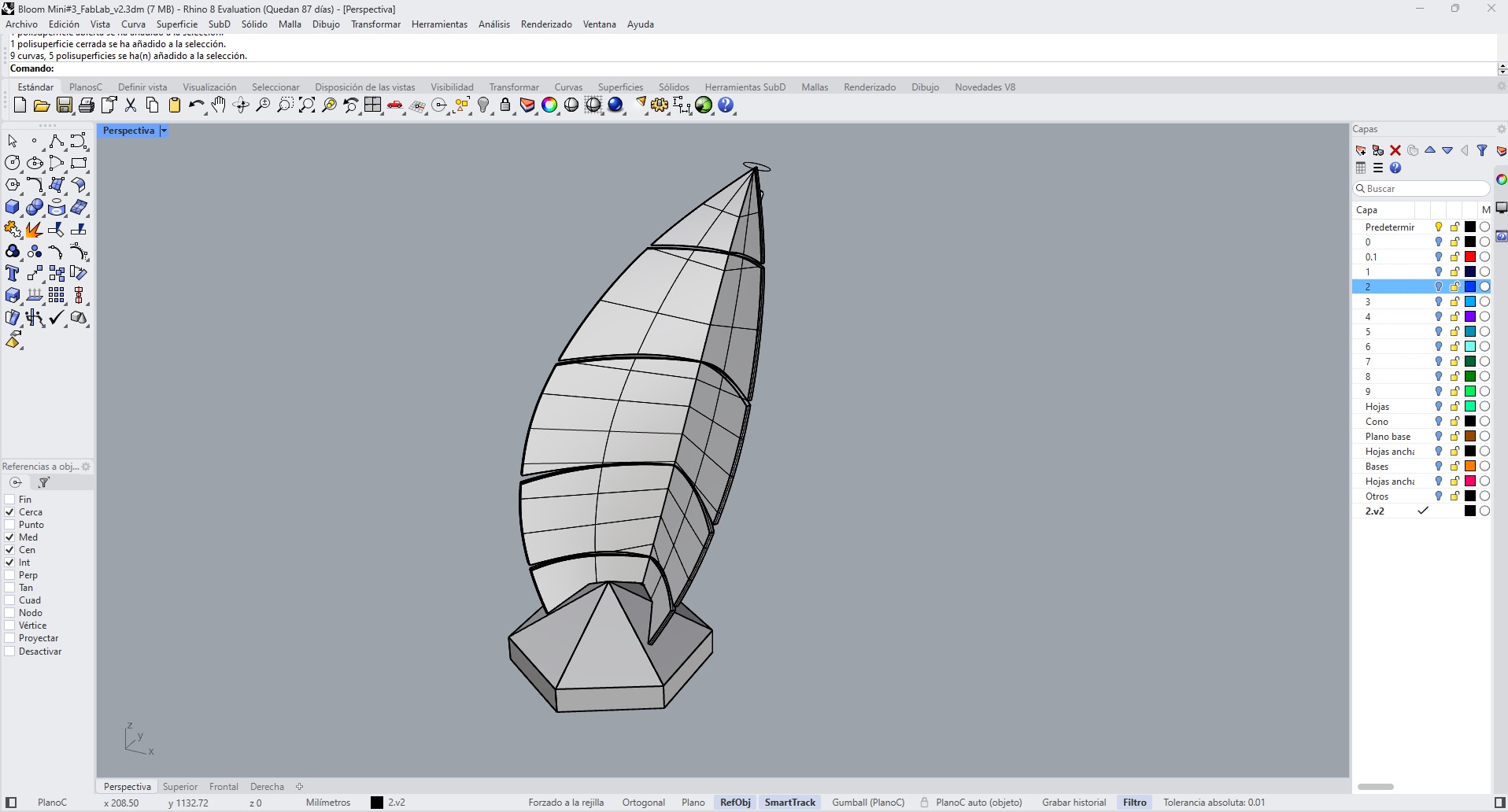
Task: Open the Perspectiva viewport title dropdown arrow
Action: click(x=164, y=131)
